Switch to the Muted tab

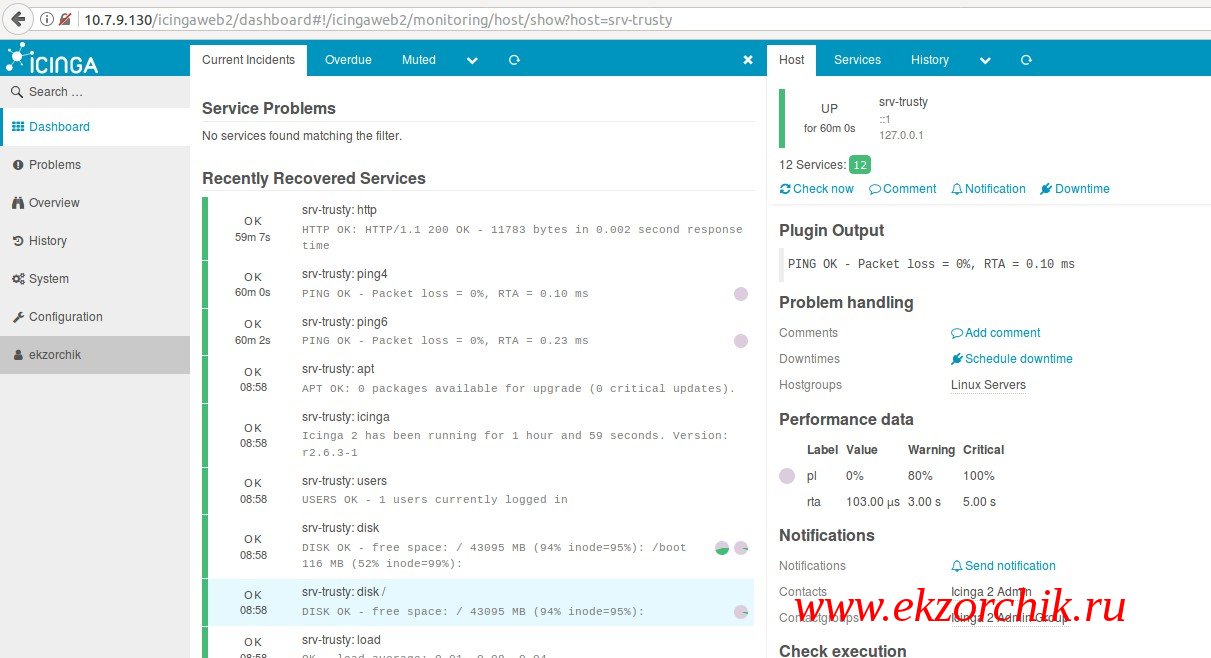point(419,60)
